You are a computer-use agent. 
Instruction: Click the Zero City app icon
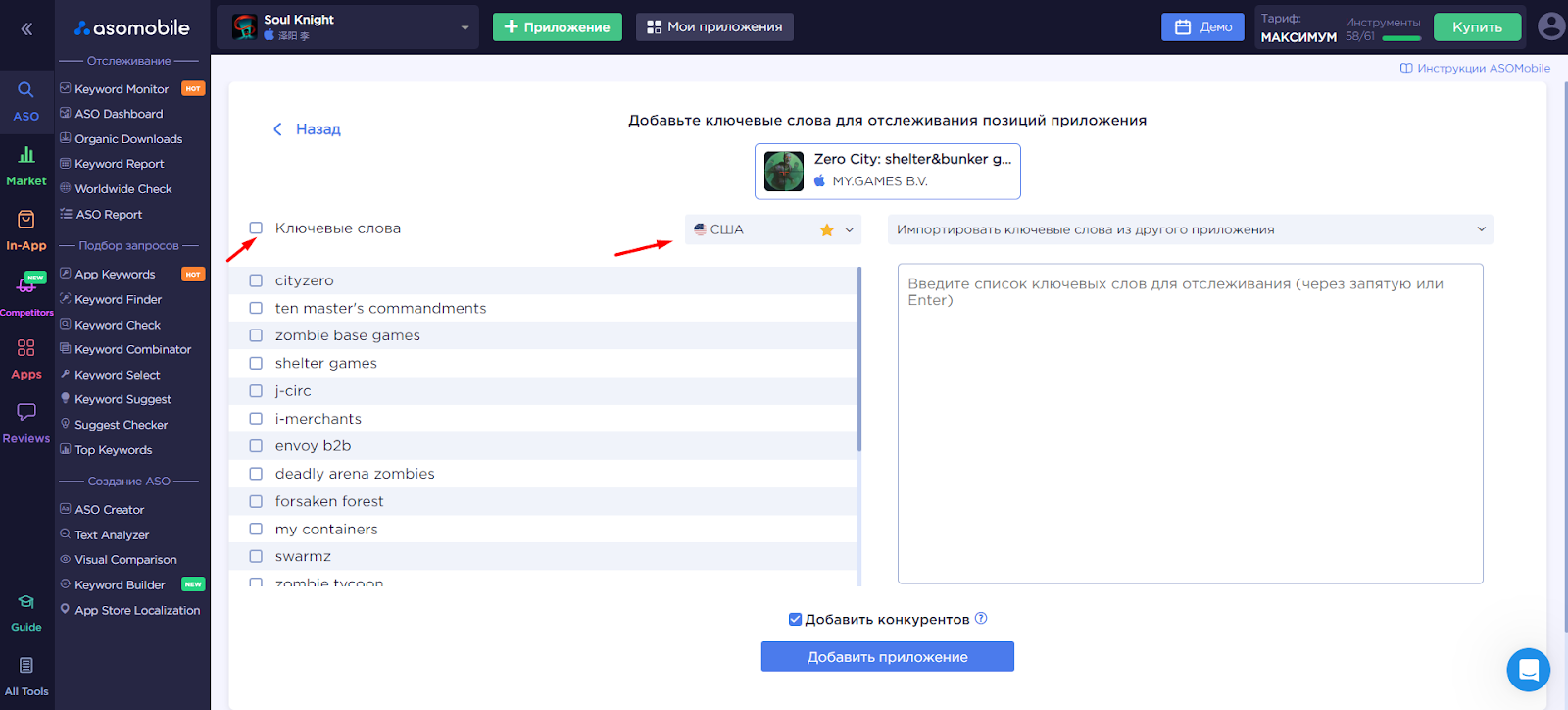784,172
